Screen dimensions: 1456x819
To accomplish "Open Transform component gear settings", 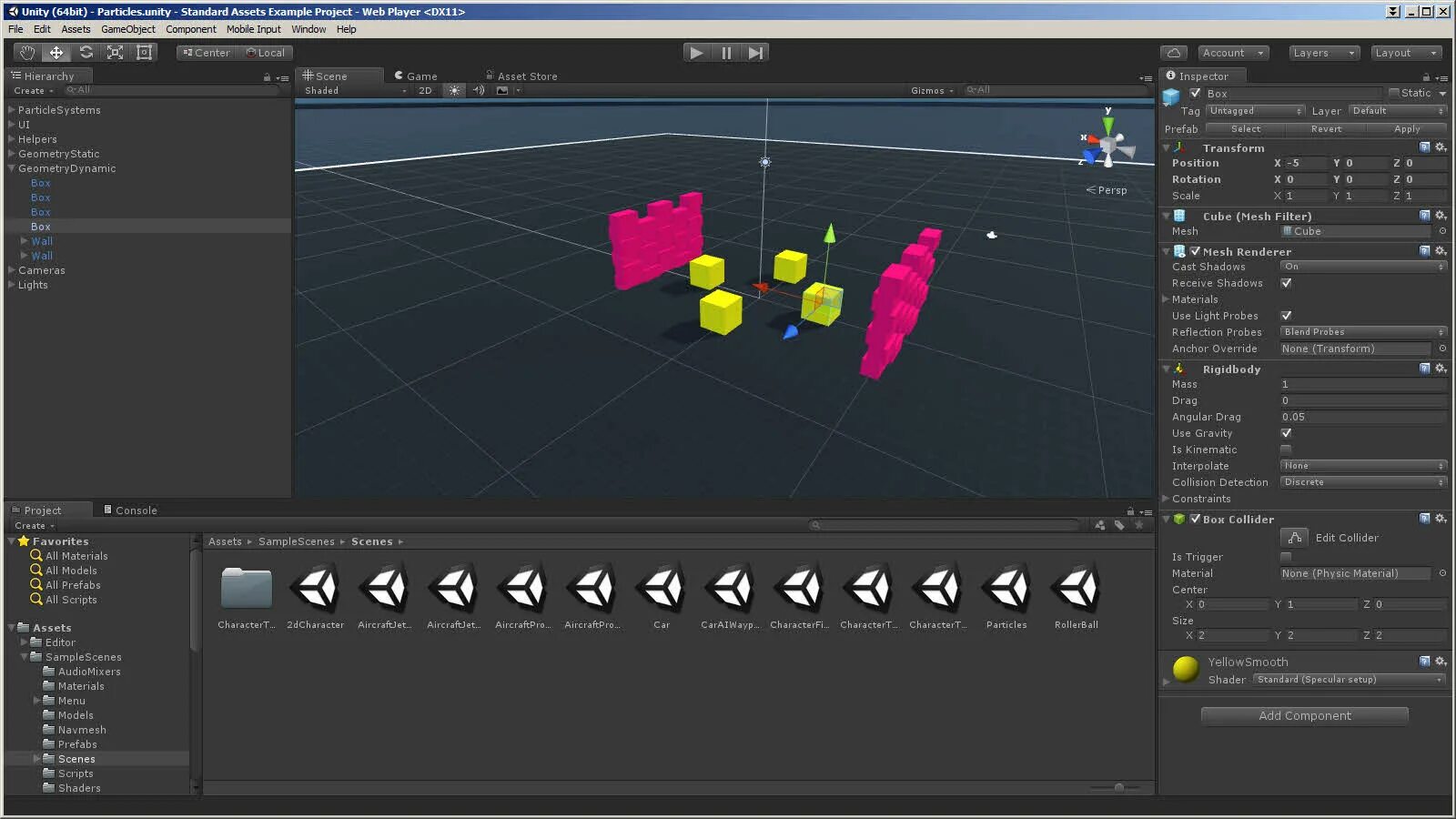I will click(x=1441, y=147).
